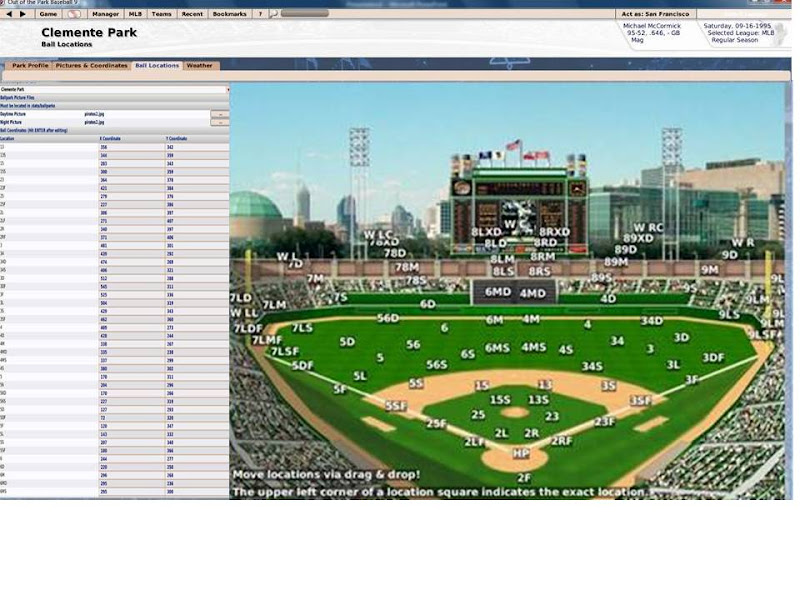Select the 6MD marker on the field
The height and width of the screenshot is (600, 800).
coord(498,292)
